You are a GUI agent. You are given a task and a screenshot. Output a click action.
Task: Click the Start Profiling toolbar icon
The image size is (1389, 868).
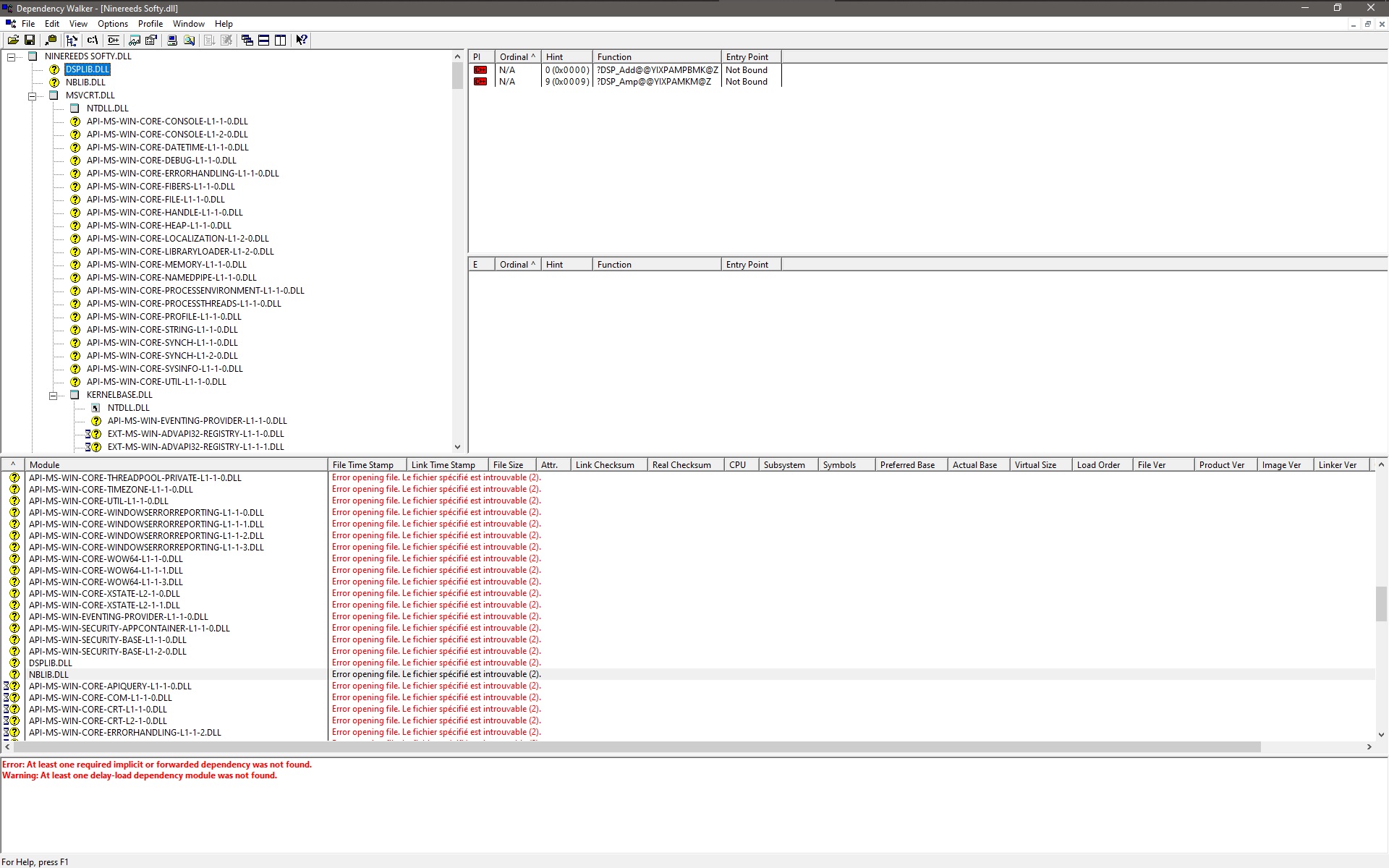pos(210,41)
